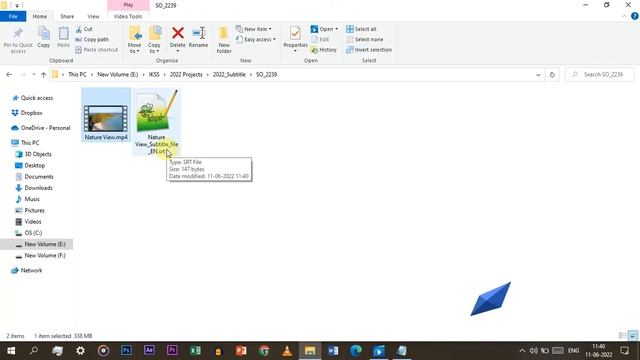
Task: Open 3D Objects folder in sidebar
Action: click(x=34, y=154)
